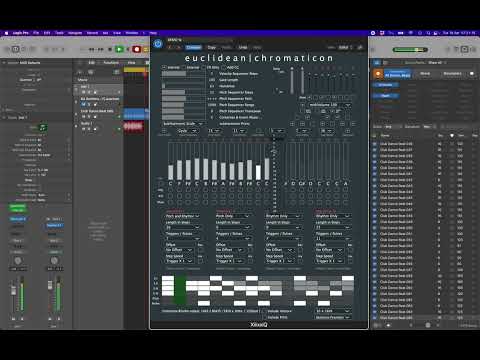Mute the second track with blue M

[84, 104]
